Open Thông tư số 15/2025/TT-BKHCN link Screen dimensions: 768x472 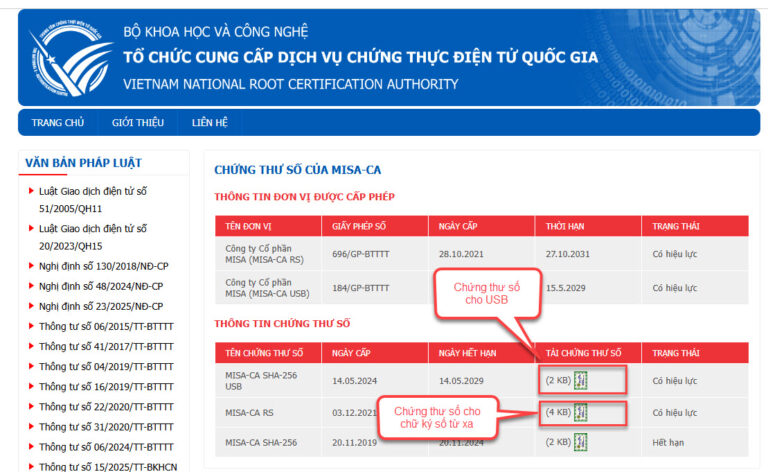108,467
